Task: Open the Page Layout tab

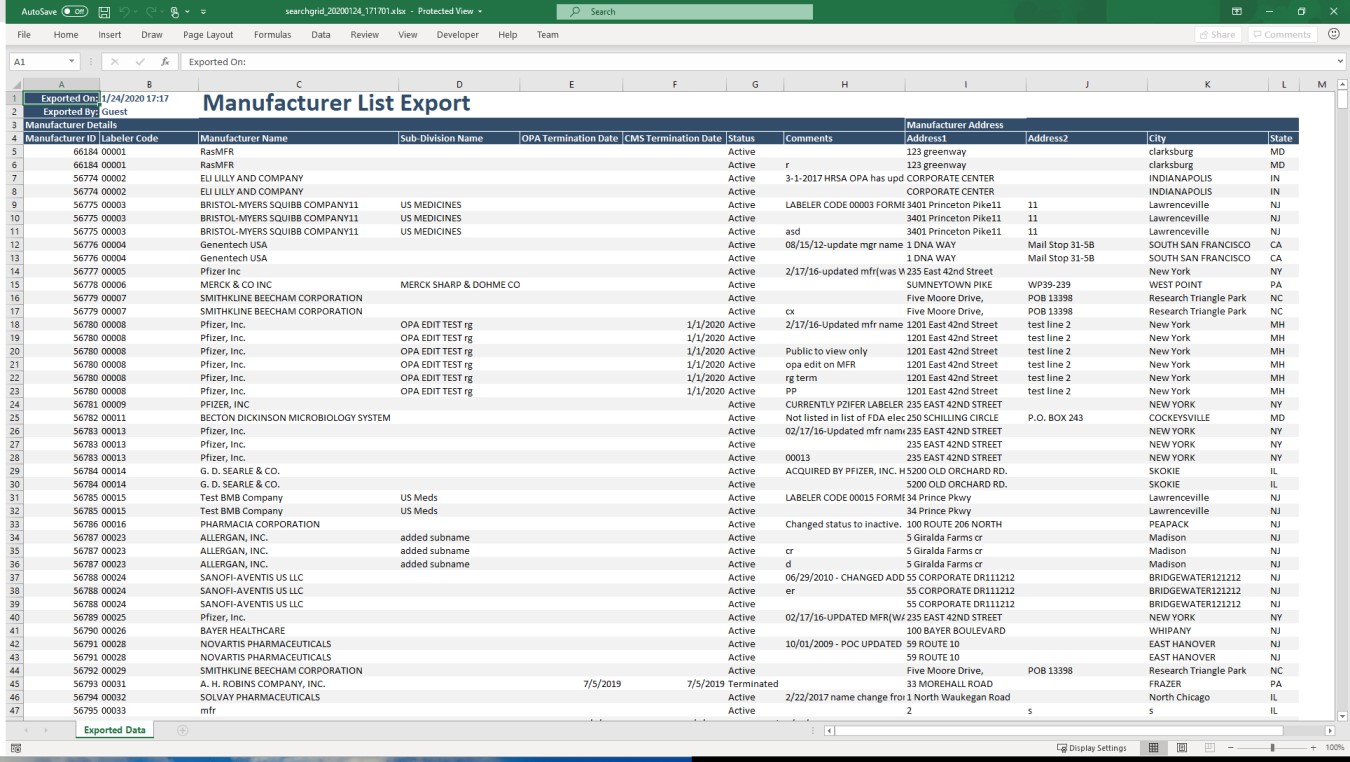Action: (208, 34)
